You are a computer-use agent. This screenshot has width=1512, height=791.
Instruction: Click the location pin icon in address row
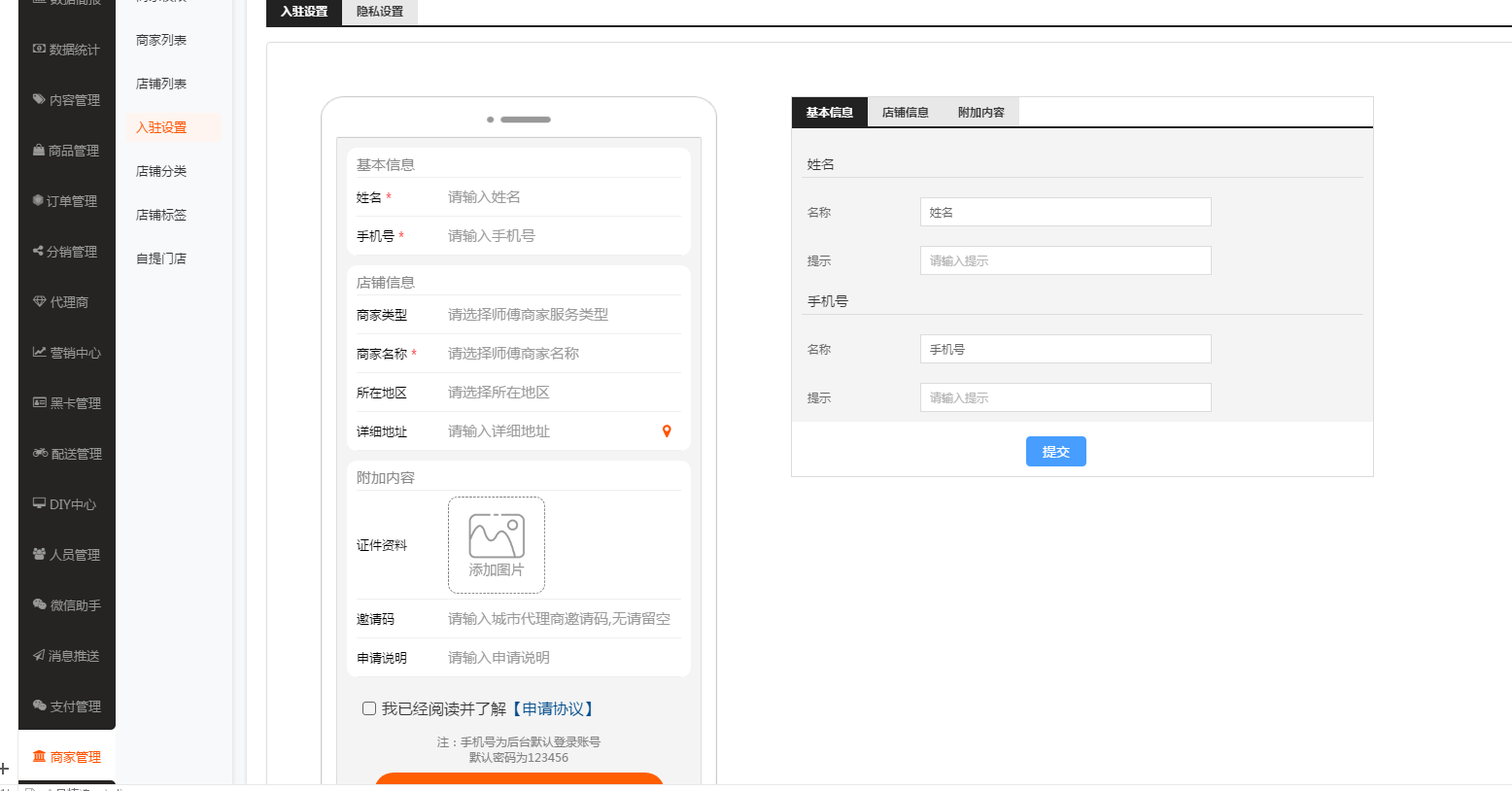tap(667, 431)
